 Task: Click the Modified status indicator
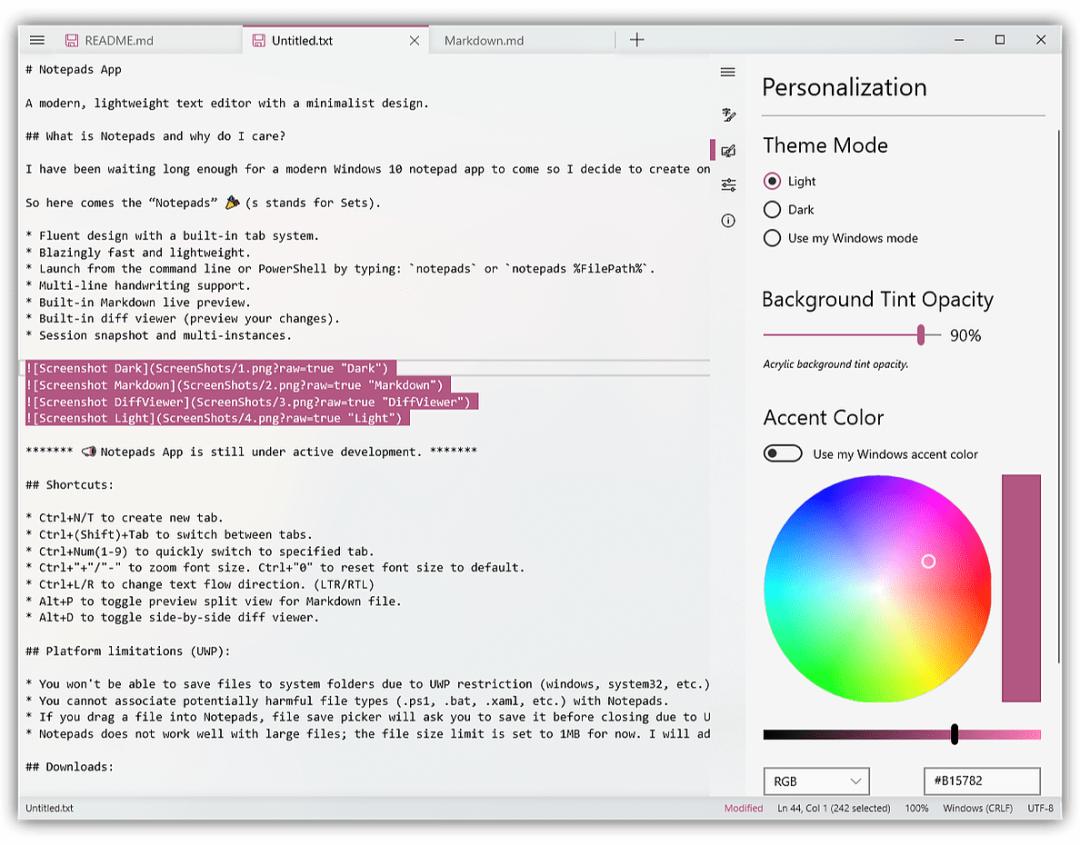(743, 808)
